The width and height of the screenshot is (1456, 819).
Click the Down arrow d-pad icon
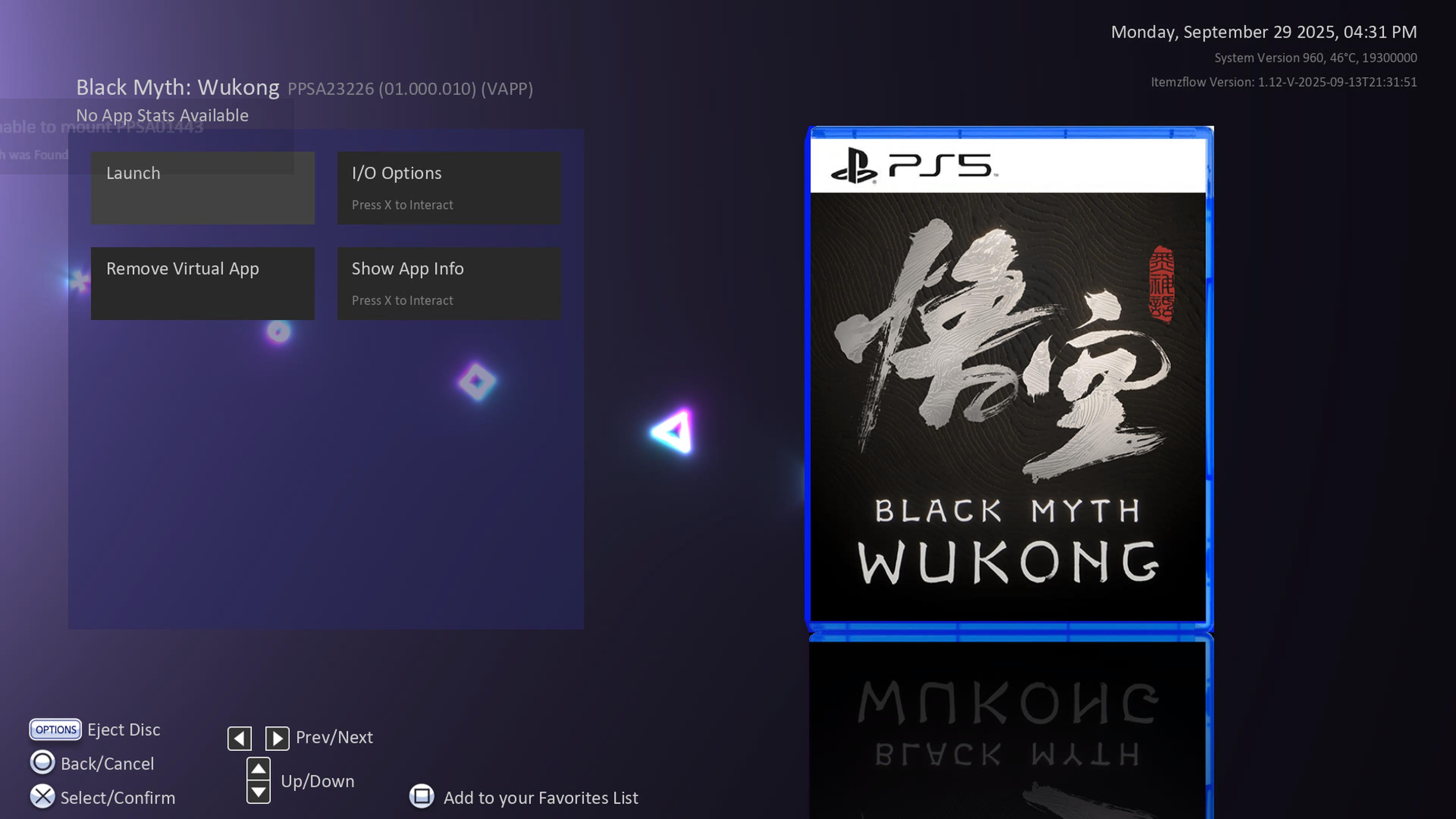click(258, 792)
